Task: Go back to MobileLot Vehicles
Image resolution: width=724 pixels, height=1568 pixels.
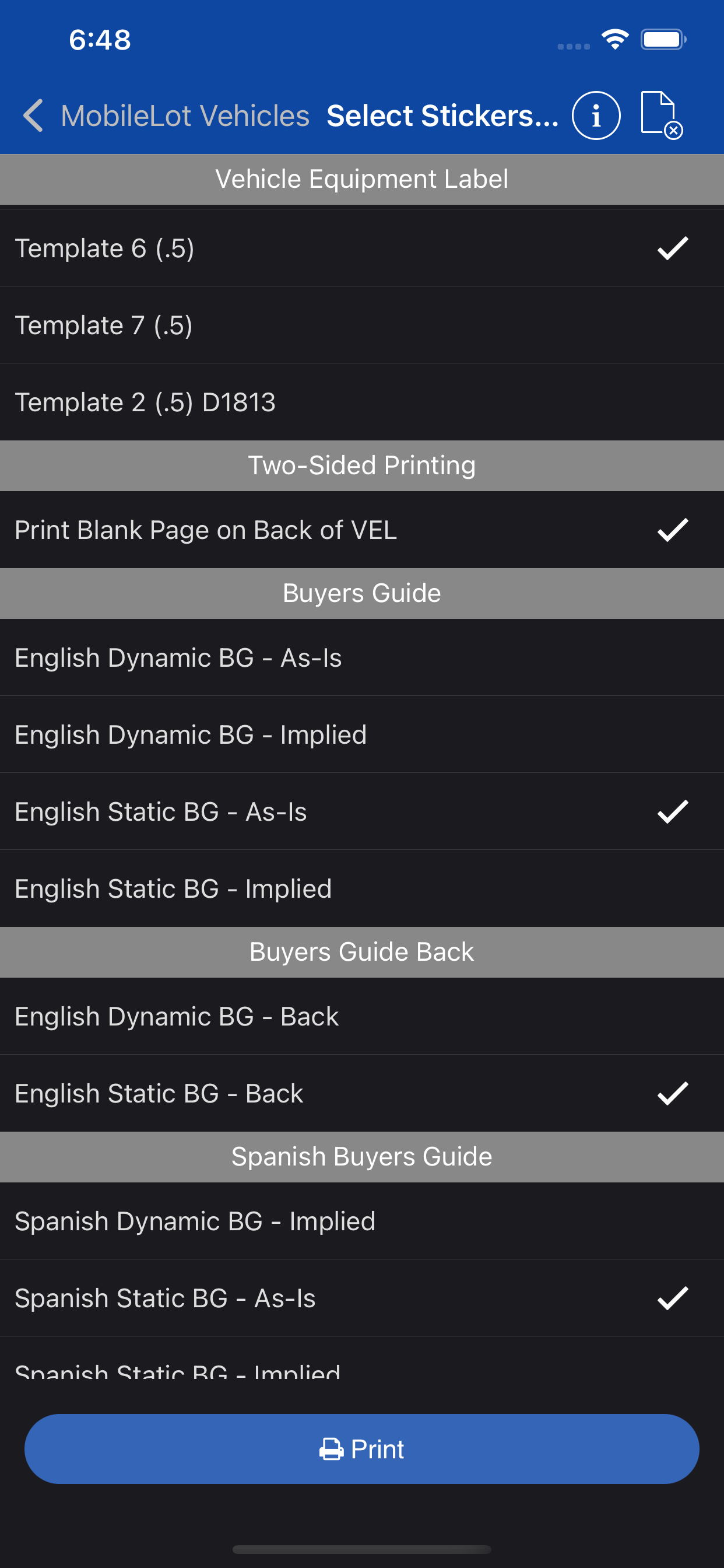Action: (x=185, y=116)
